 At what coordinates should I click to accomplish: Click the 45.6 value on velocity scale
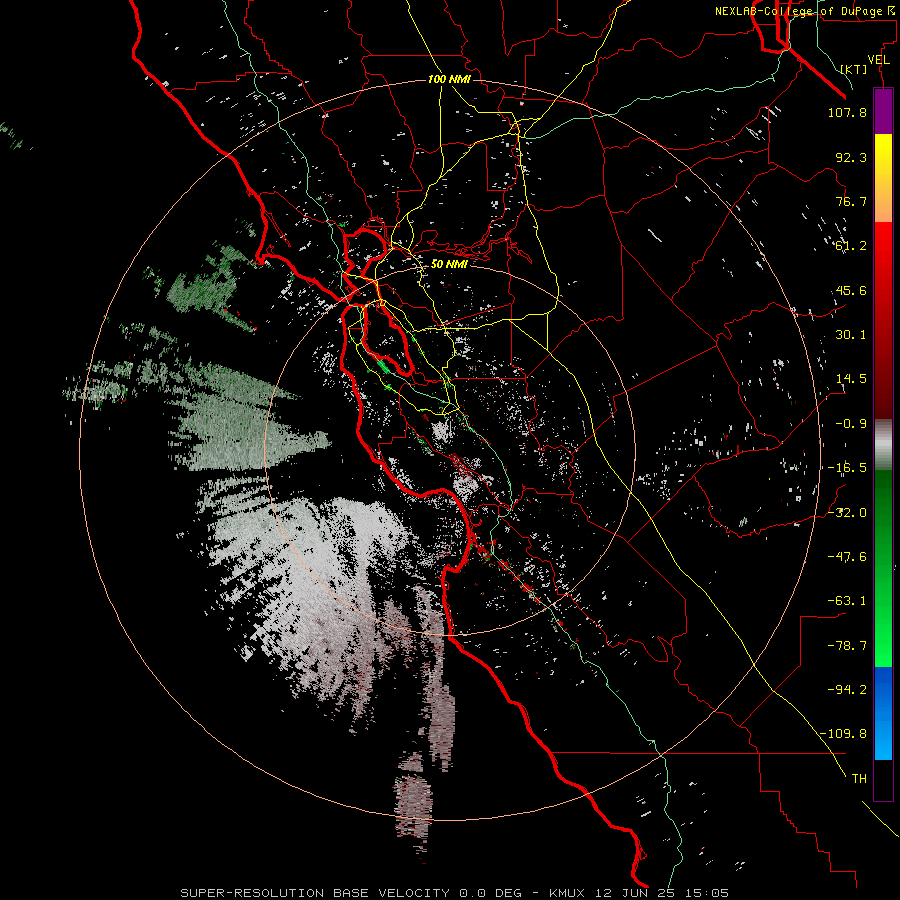(851, 290)
